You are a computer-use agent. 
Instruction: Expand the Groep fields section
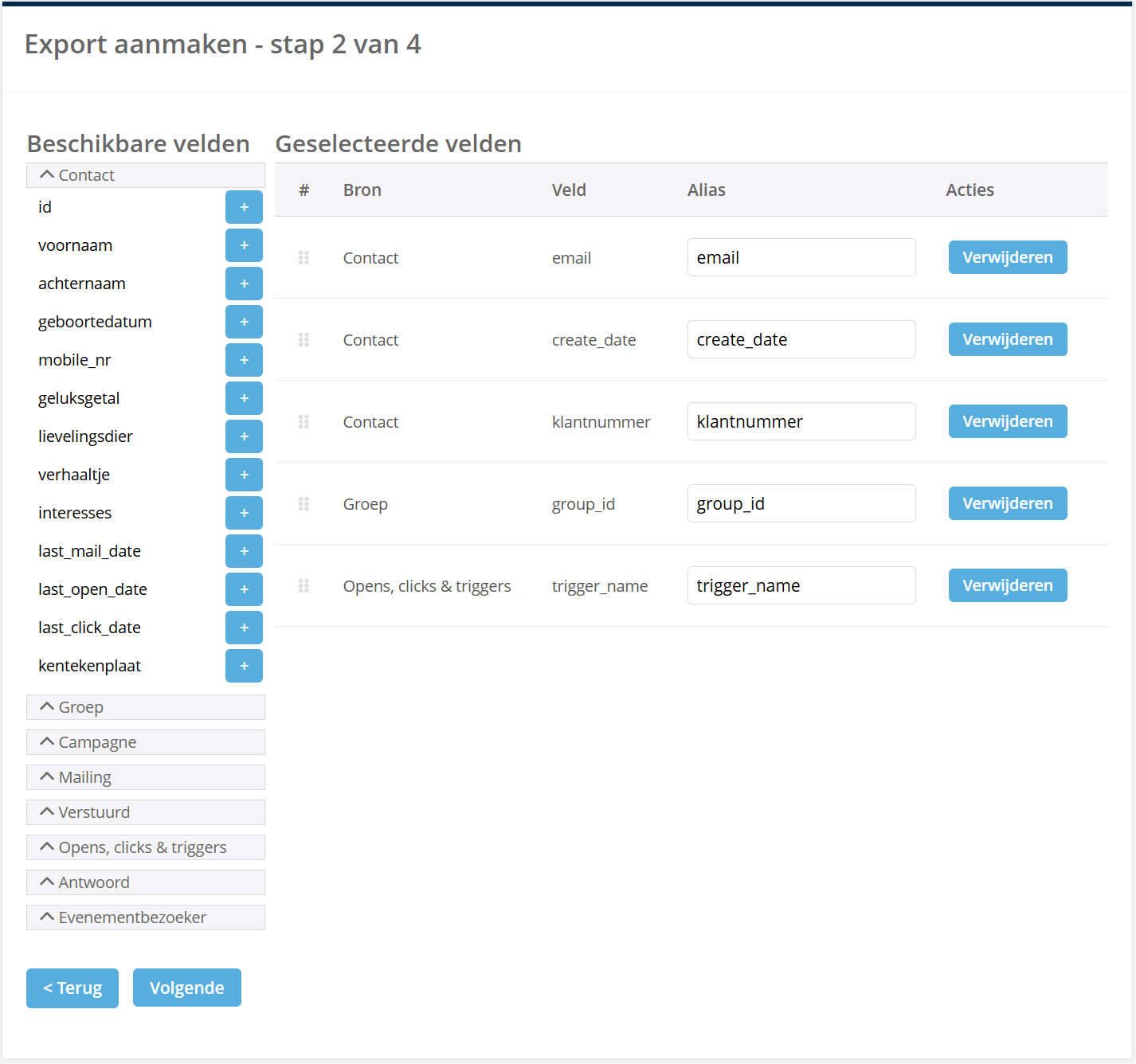(146, 707)
